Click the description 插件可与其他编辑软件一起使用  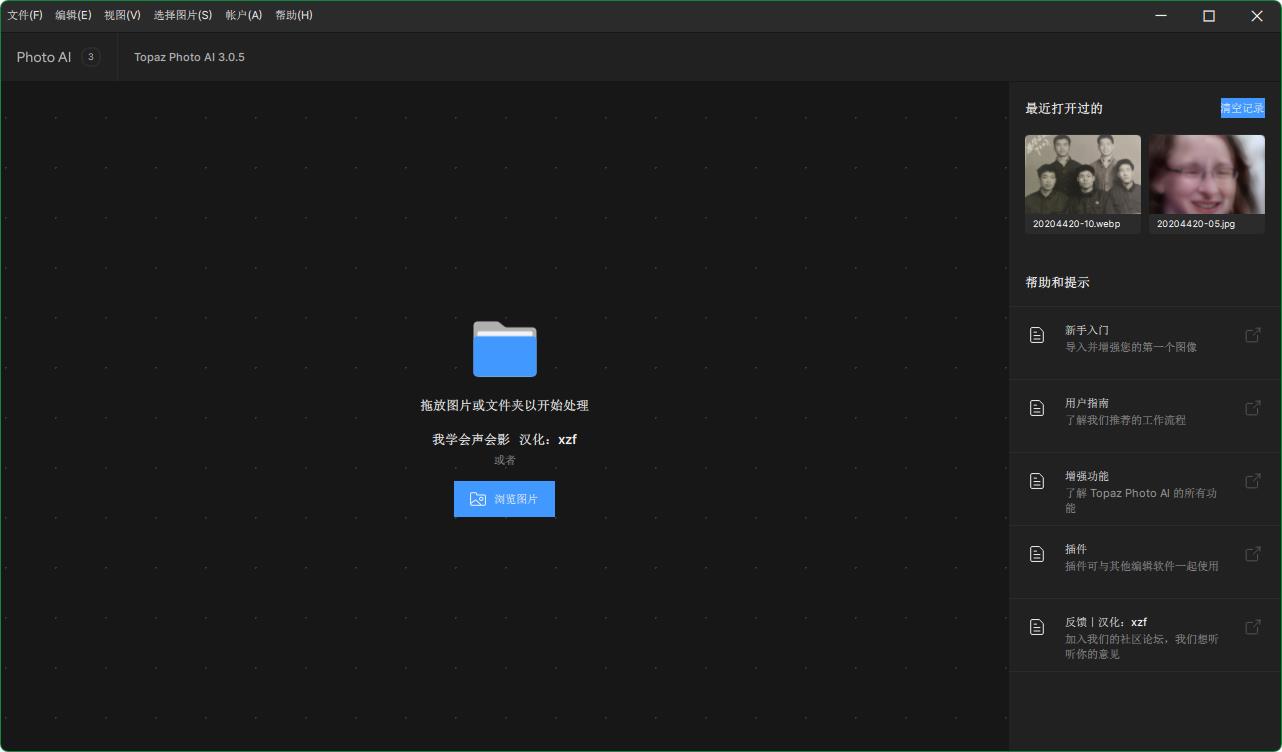coord(1142,566)
